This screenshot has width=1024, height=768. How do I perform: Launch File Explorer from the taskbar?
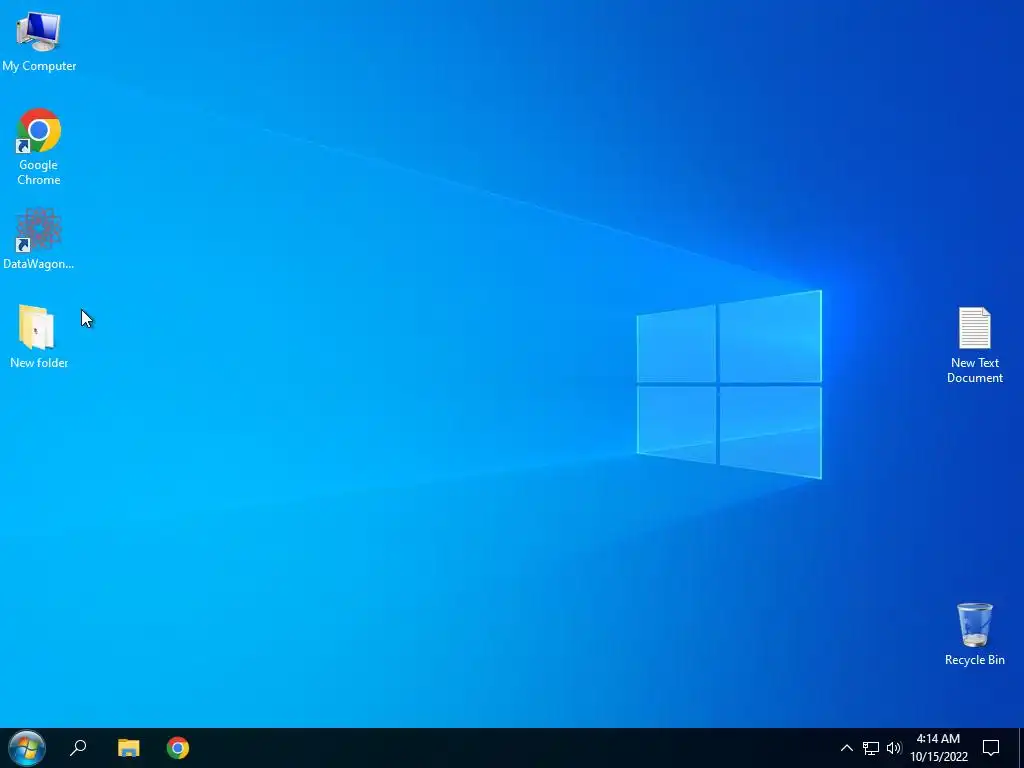point(129,748)
